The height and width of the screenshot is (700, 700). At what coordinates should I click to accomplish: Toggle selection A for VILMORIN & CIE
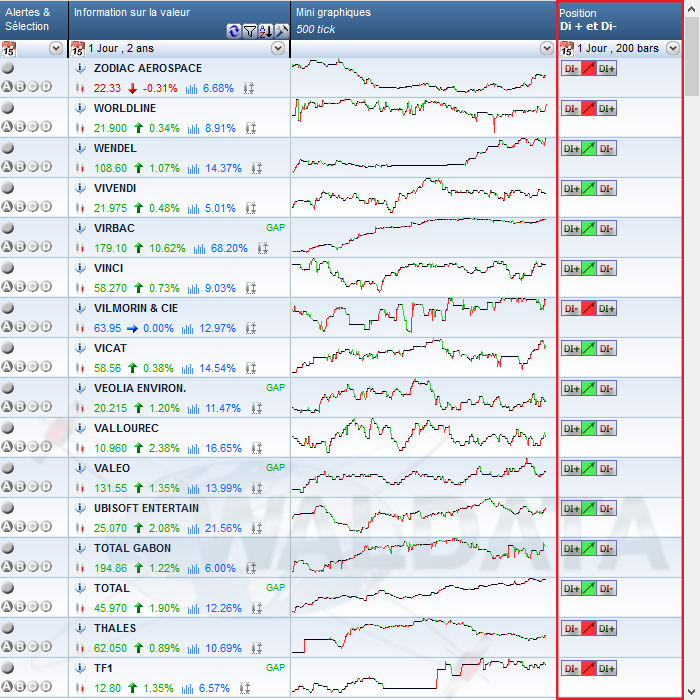click(7, 326)
